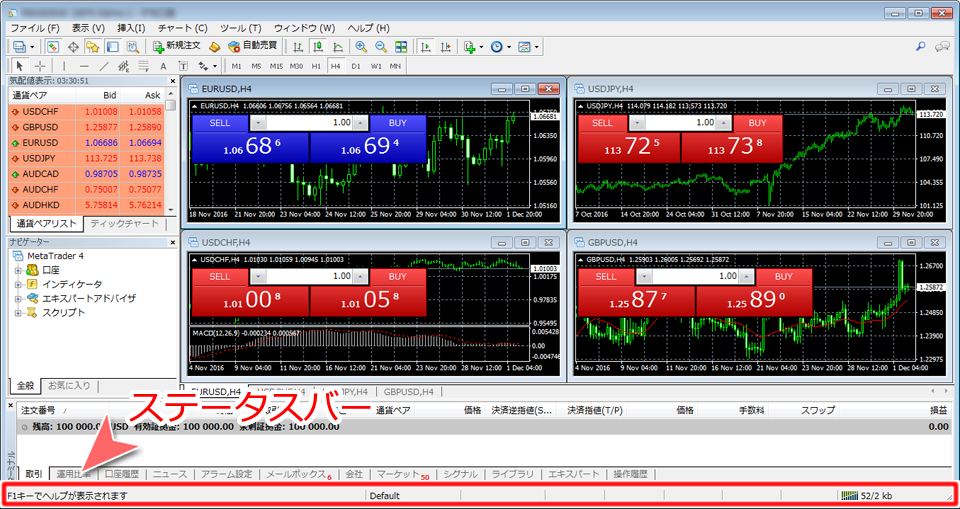Select the vertical line drawing tool
The image size is (960, 509).
point(64,66)
